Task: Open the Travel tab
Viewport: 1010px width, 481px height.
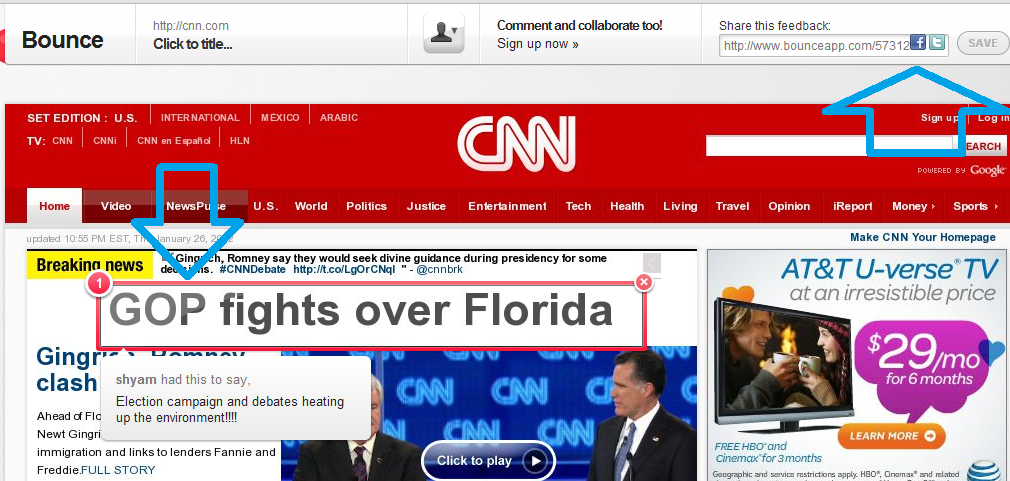Action: coord(732,206)
